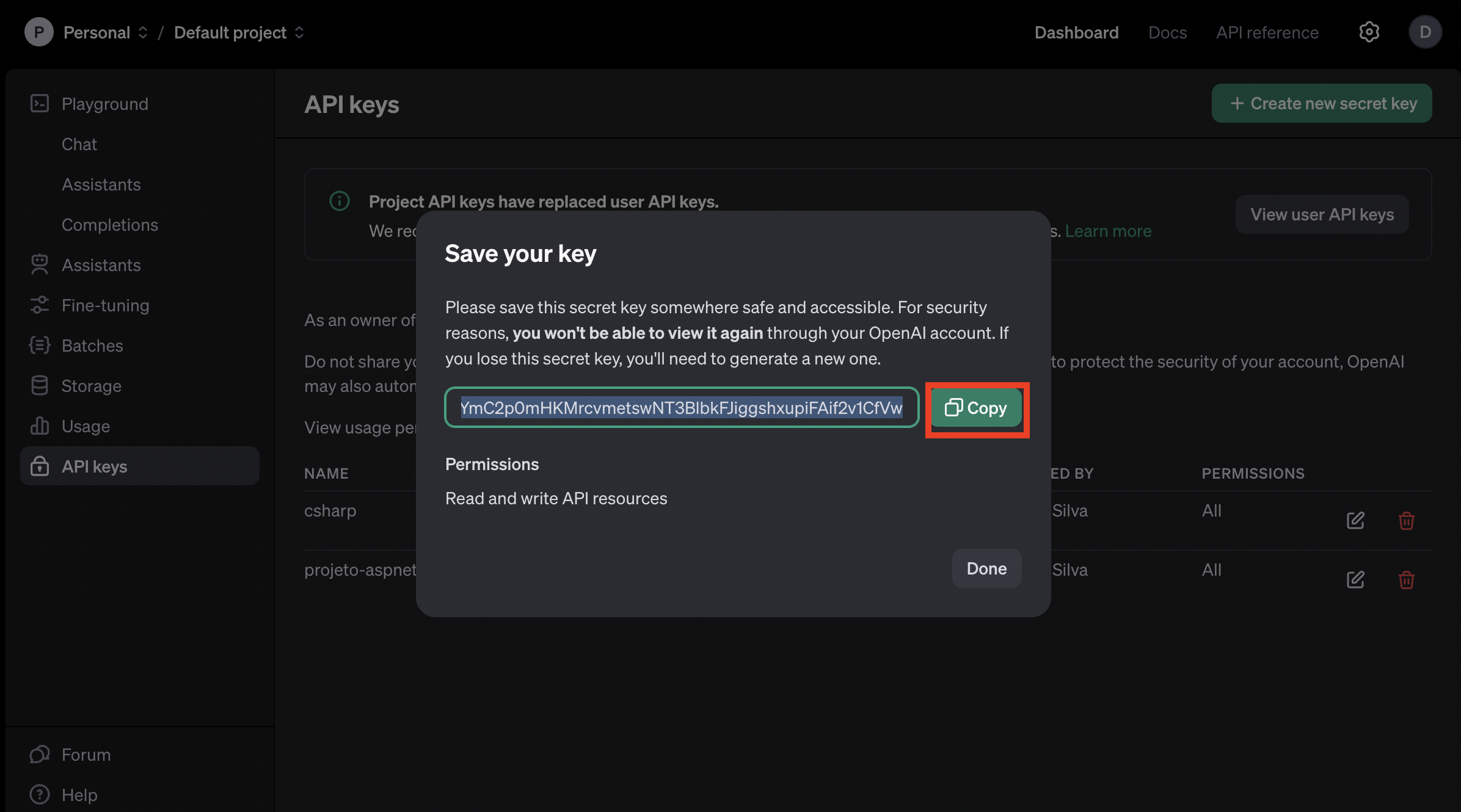Screen dimensions: 1461x812
Task: Follow the Learn more link
Action: 1108,231
